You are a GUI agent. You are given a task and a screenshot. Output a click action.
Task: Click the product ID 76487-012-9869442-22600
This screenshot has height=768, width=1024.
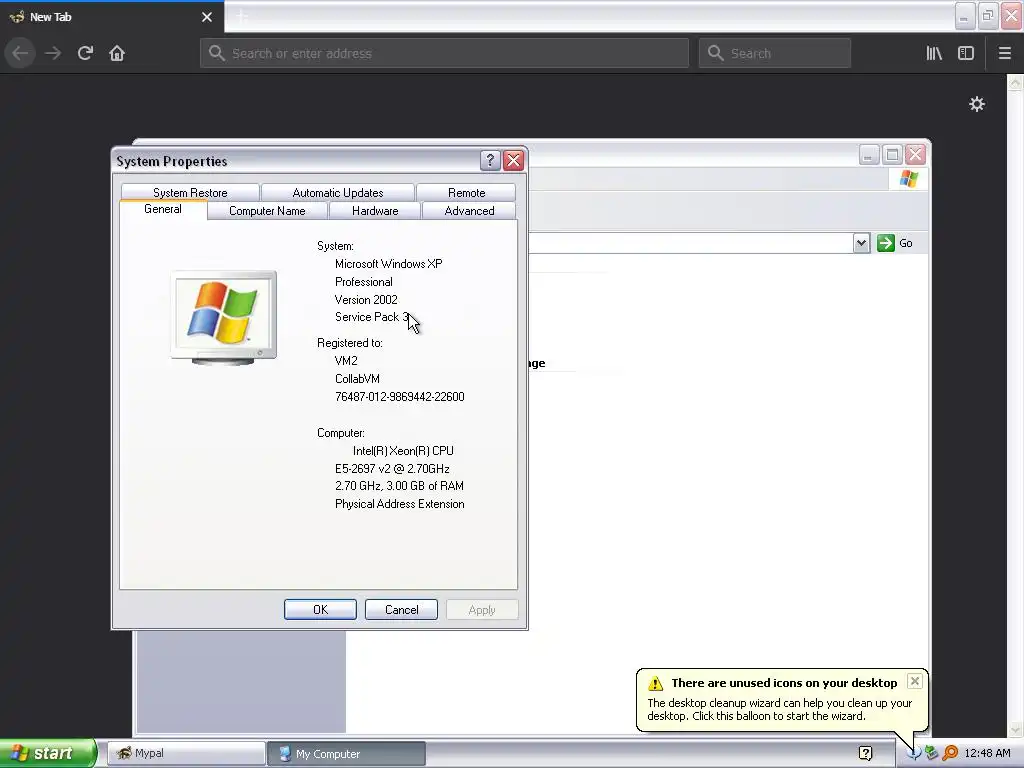coord(400,396)
